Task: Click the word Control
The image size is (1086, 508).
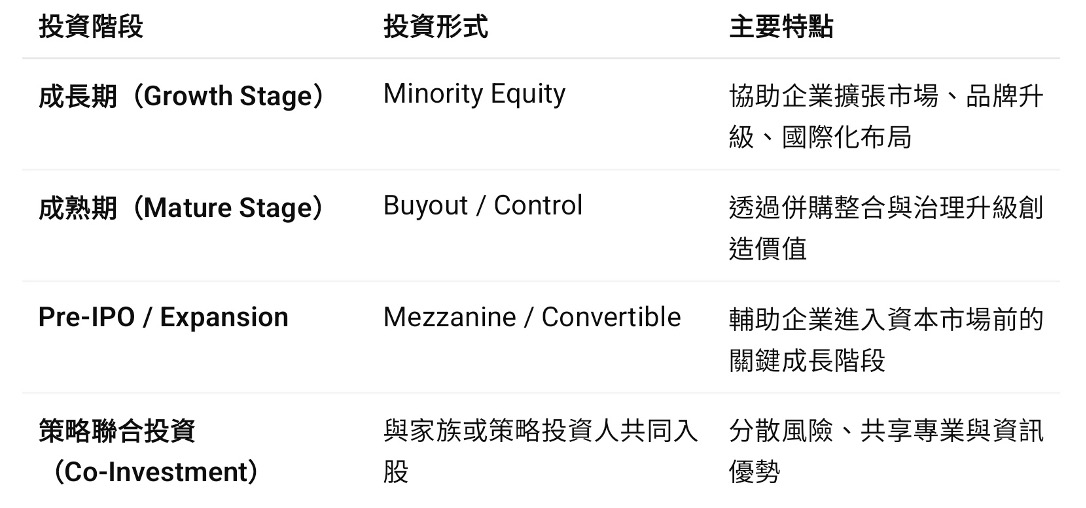Action: (x=538, y=206)
